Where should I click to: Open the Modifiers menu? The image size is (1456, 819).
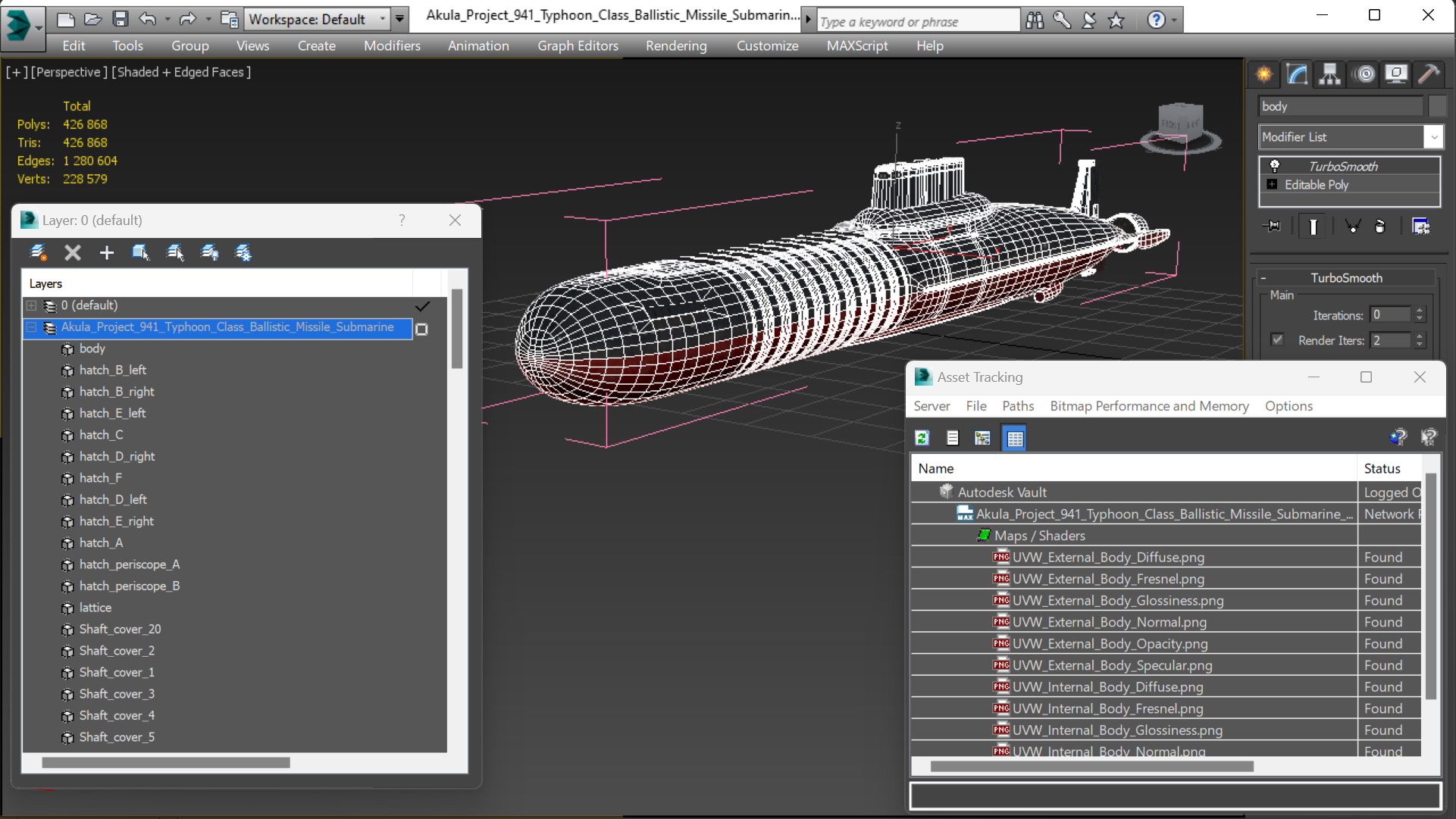pyautogui.click(x=392, y=45)
